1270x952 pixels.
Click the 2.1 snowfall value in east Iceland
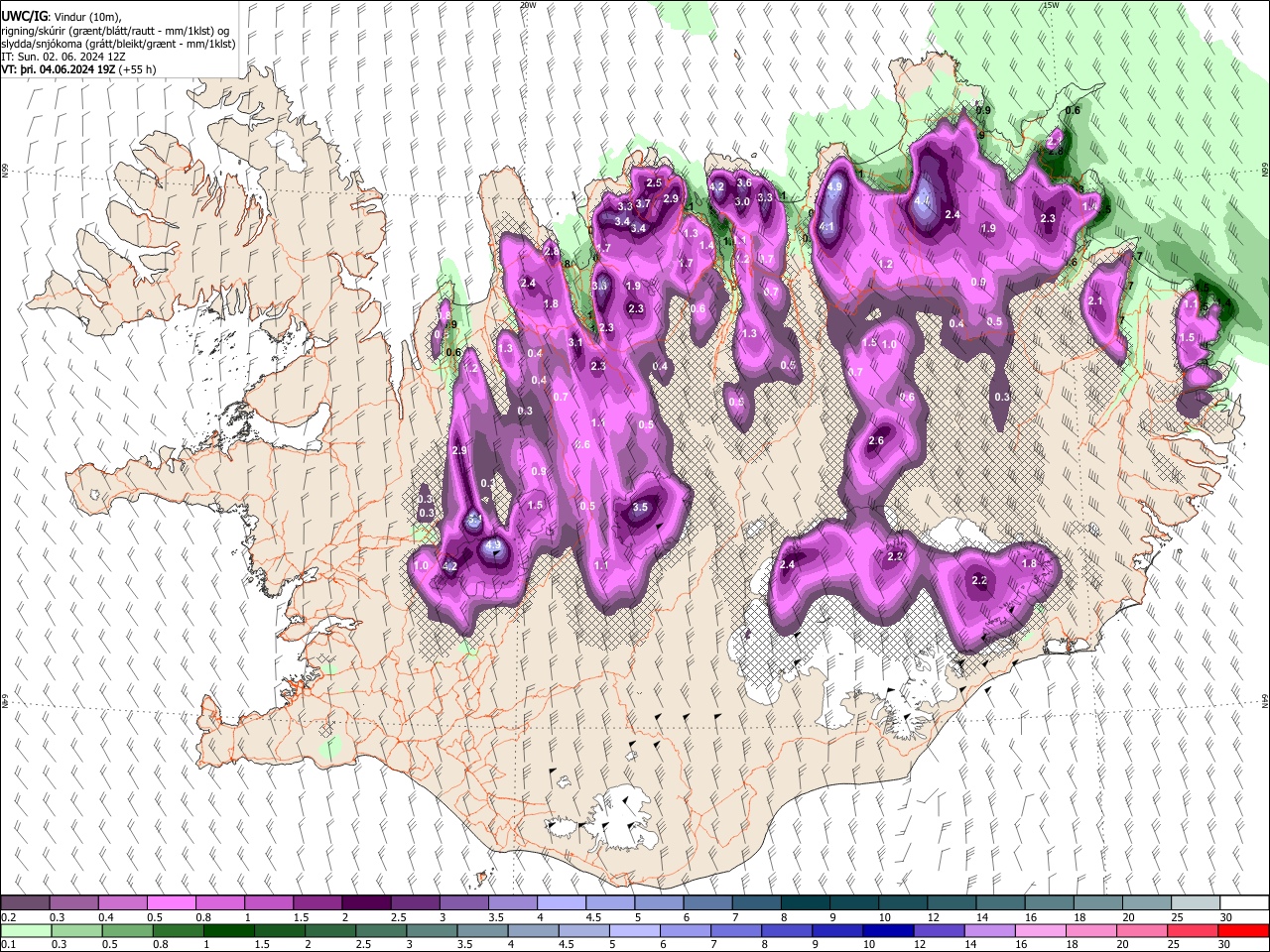[x=1095, y=301]
